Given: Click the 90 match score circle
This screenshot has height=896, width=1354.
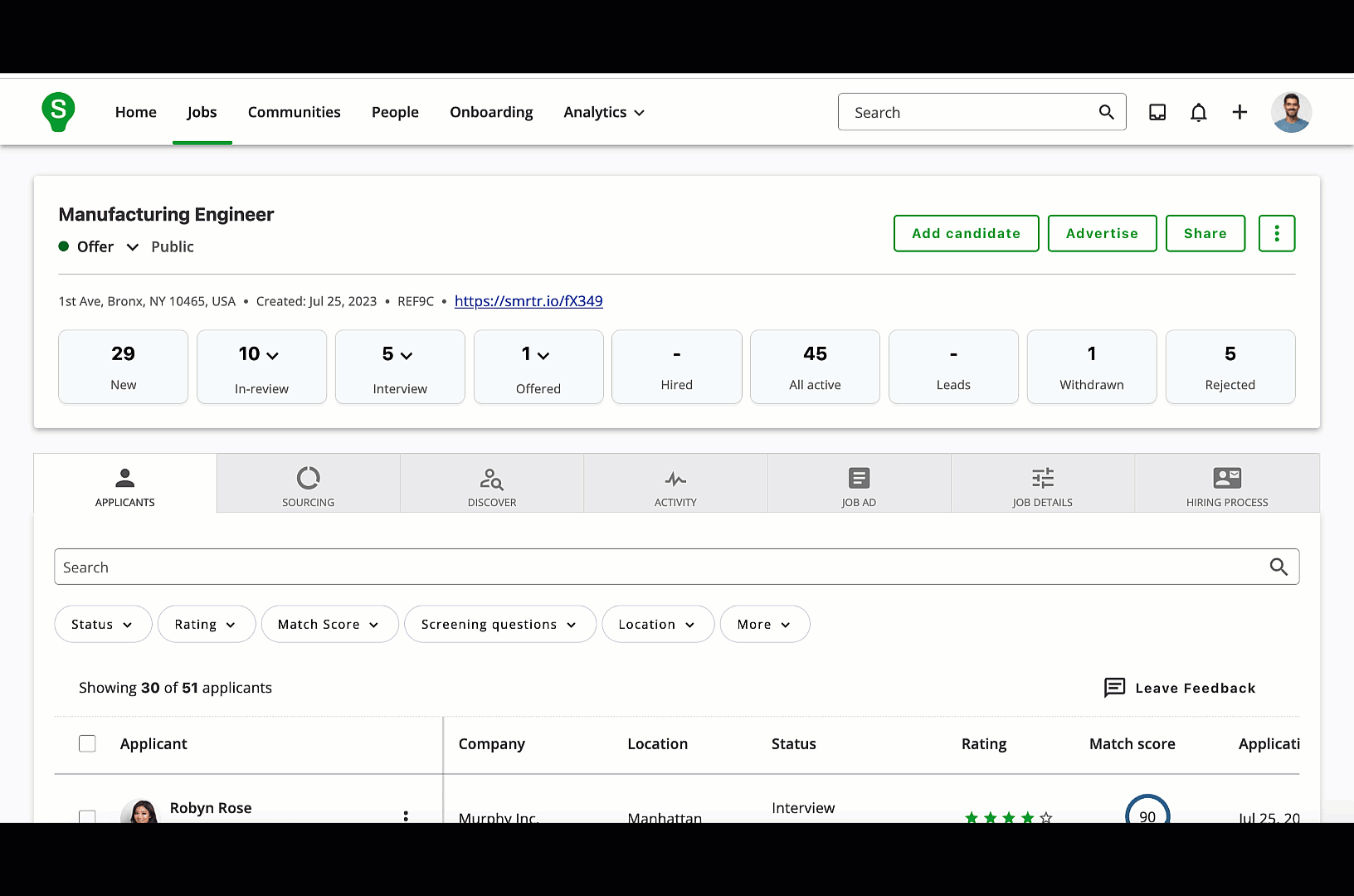Looking at the screenshot, I should (1147, 811).
